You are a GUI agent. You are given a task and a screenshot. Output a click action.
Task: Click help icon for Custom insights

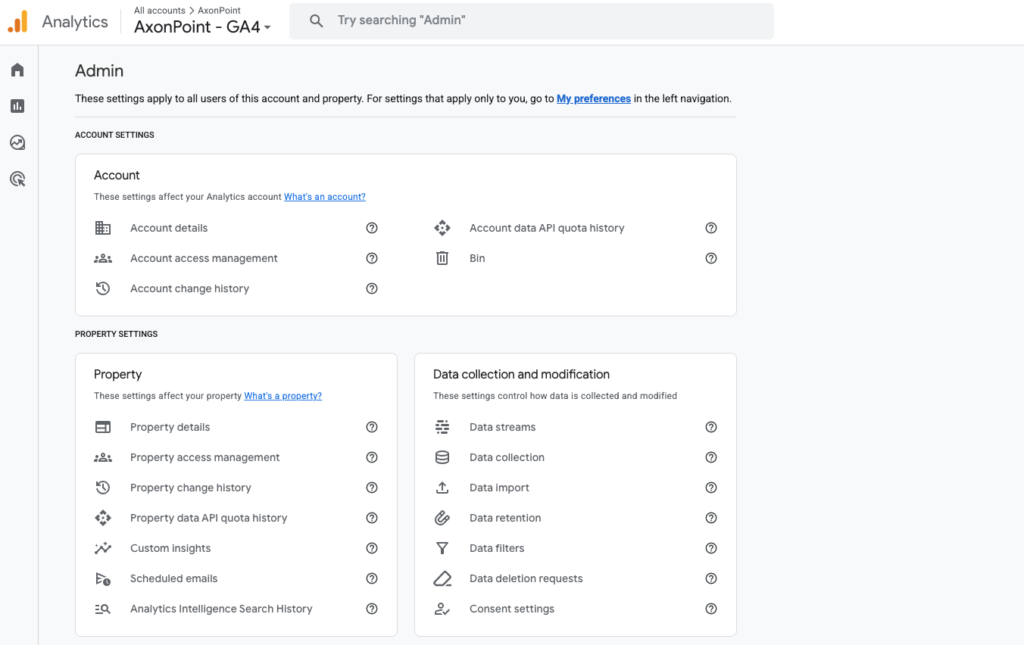pos(372,548)
